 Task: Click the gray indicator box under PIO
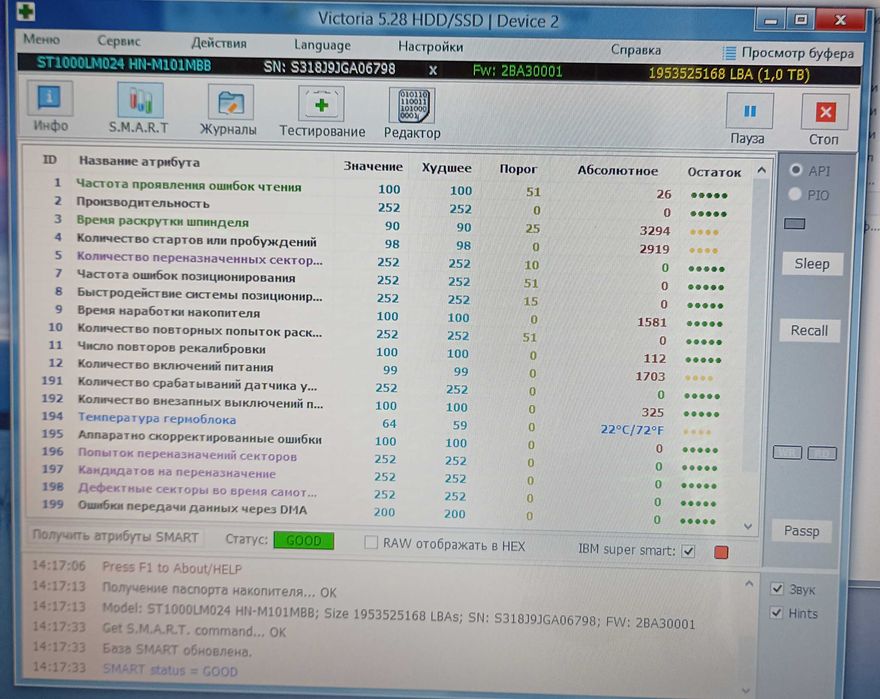click(x=795, y=224)
